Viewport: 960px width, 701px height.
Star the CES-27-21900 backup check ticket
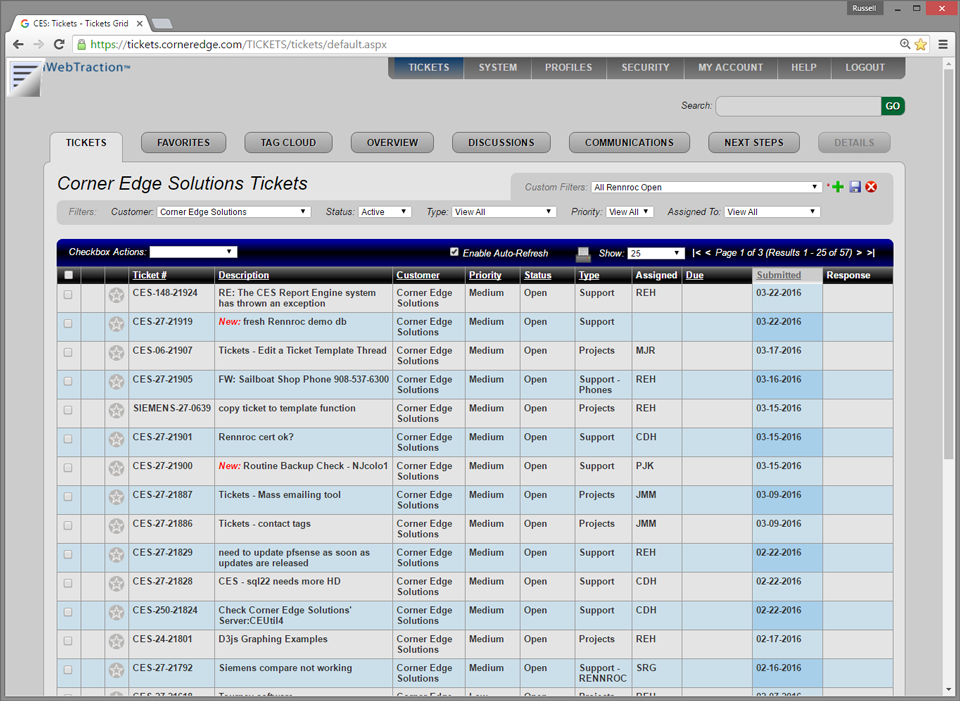pos(116,468)
